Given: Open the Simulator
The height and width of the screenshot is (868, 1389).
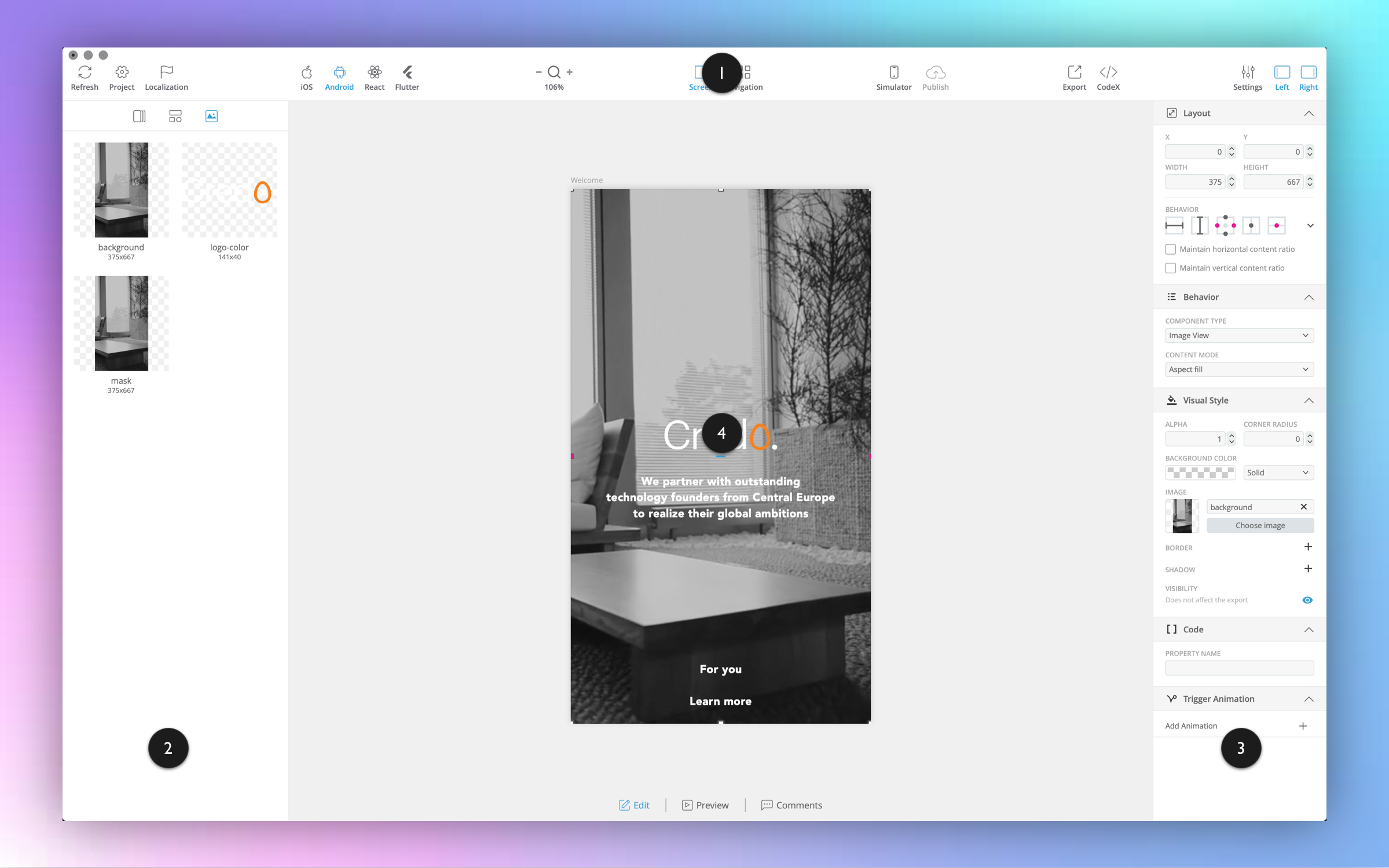Looking at the screenshot, I should point(893,72).
